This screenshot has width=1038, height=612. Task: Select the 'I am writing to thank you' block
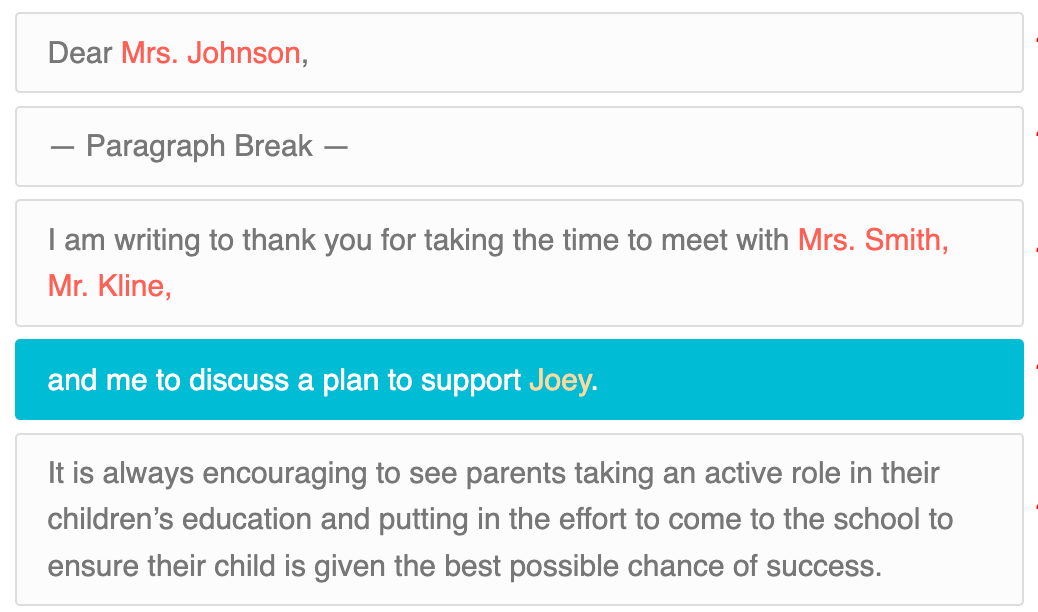point(519,263)
